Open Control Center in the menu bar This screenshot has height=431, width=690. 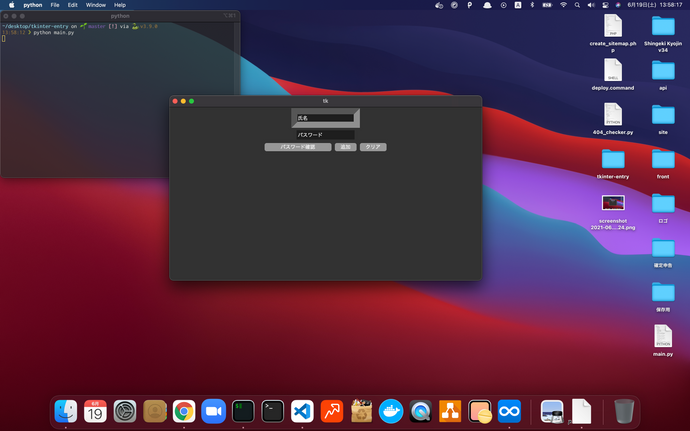[605, 5]
